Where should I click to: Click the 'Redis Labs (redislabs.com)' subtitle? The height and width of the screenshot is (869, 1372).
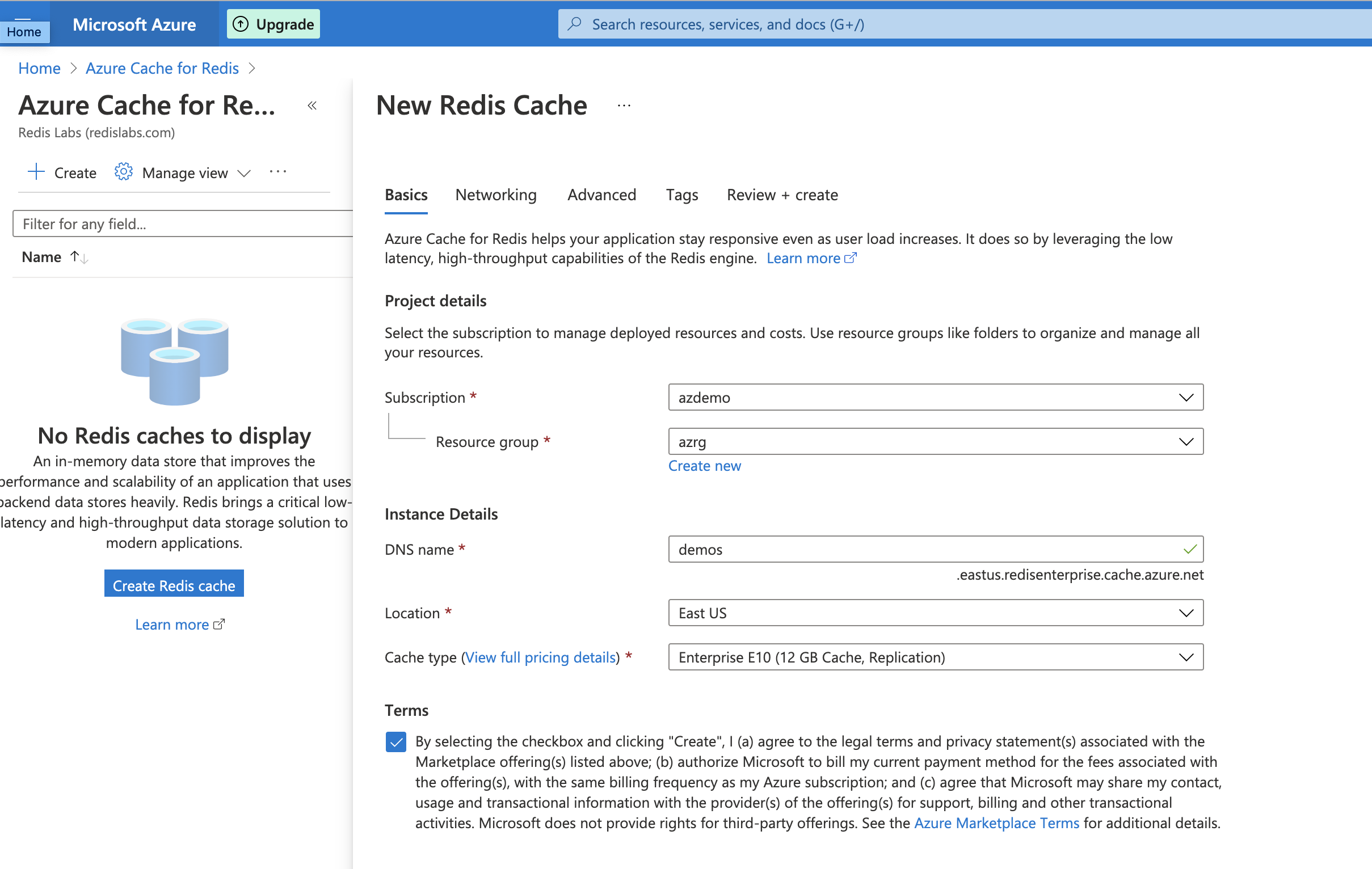coord(96,133)
